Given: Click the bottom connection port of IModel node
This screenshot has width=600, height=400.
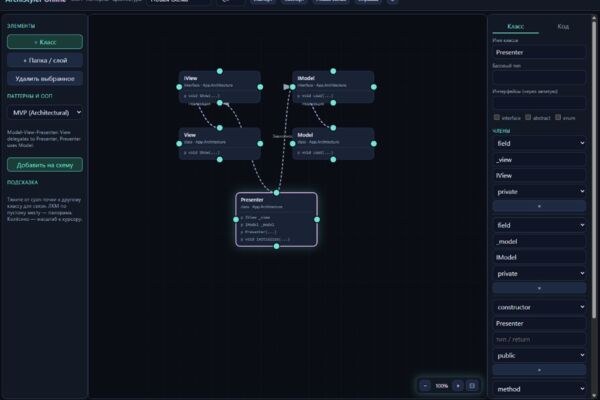Looking at the screenshot, I should click(333, 103).
